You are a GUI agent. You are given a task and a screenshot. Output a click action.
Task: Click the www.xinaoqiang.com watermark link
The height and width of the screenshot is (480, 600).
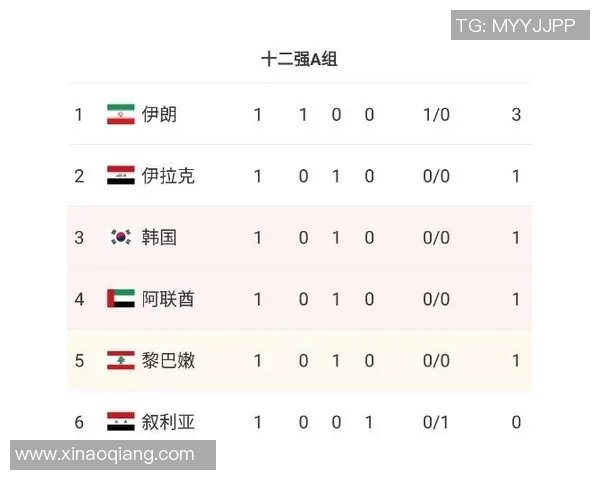point(106,454)
